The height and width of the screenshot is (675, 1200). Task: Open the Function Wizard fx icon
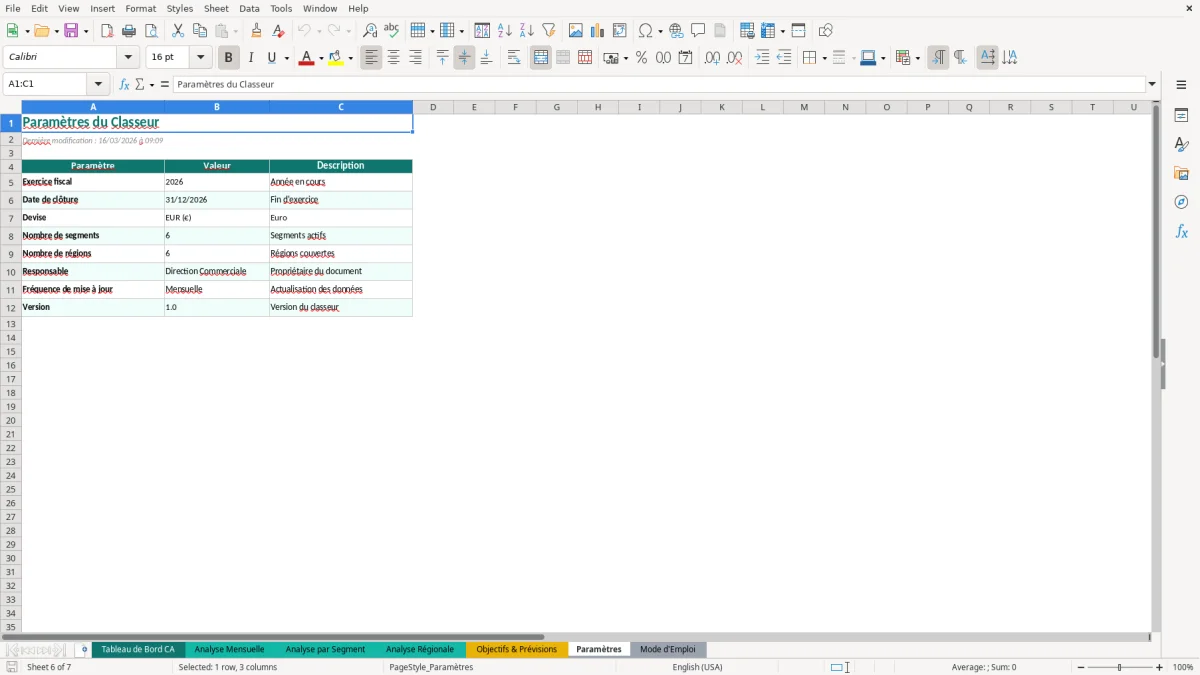tap(124, 84)
